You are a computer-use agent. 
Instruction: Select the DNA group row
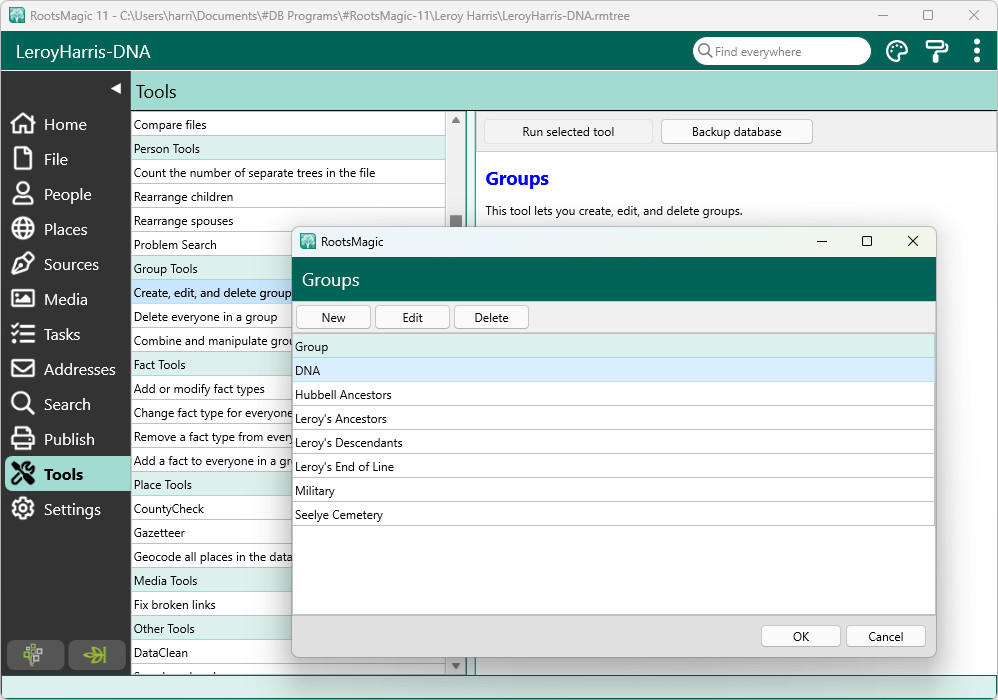pyautogui.click(x=614, y=370)
